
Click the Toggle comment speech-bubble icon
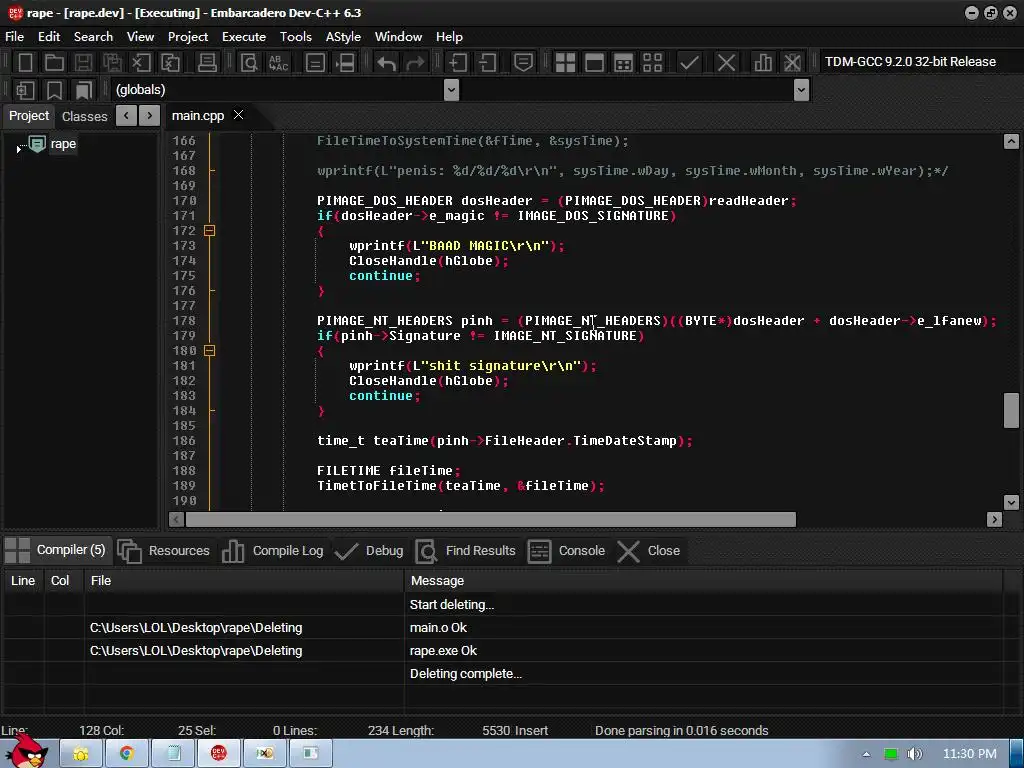(523, 62)
